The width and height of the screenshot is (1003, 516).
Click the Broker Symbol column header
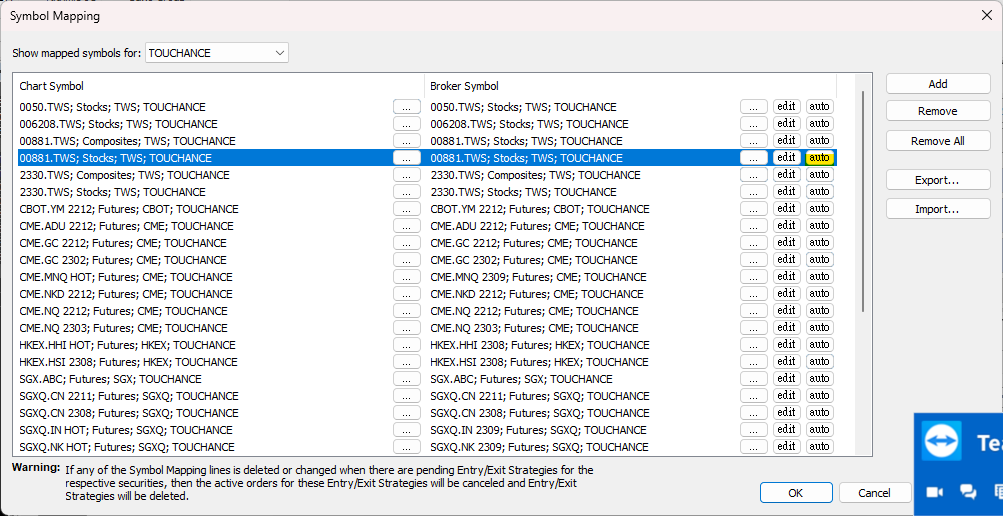pyautogui.click(x=631, y=86)
